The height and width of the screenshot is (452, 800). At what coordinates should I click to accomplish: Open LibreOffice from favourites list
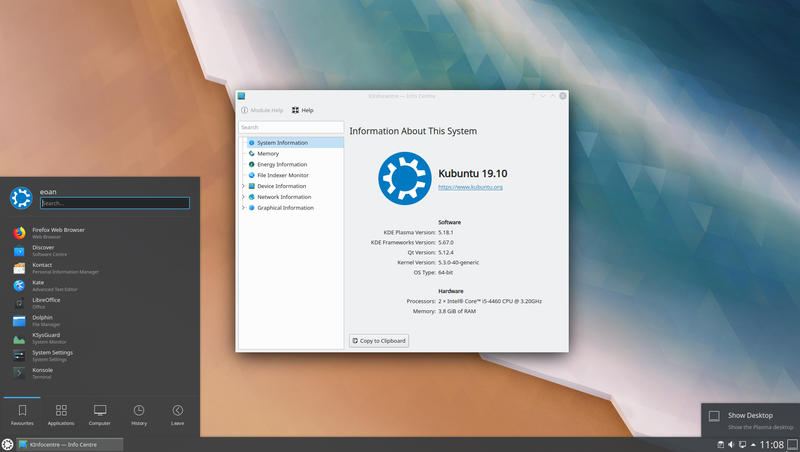click(100, 303)
